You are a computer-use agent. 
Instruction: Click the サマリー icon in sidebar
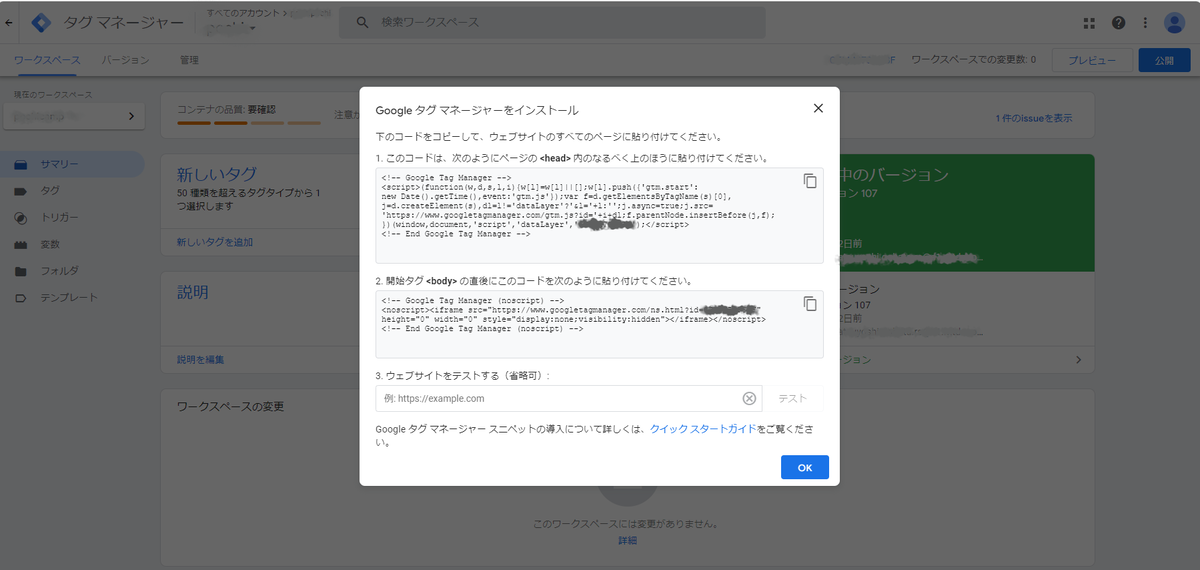click(x=20, y=164)
